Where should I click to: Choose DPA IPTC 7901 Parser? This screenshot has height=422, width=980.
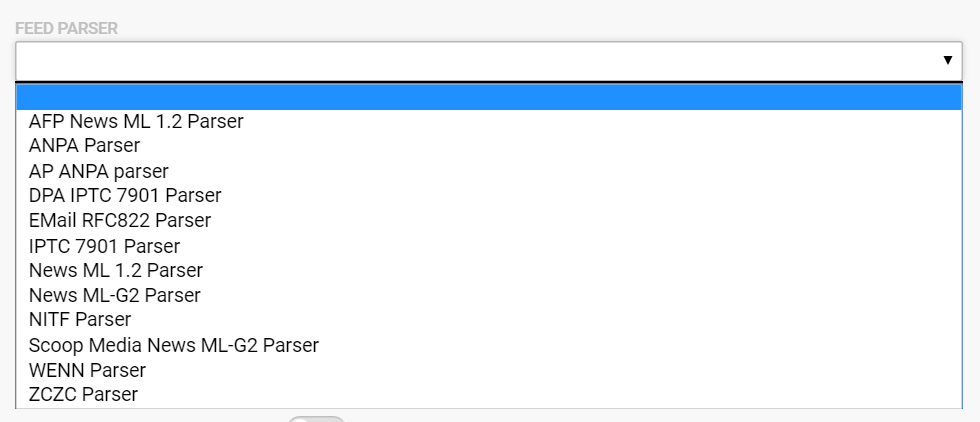pyautogui.click(x=125, y=195)
